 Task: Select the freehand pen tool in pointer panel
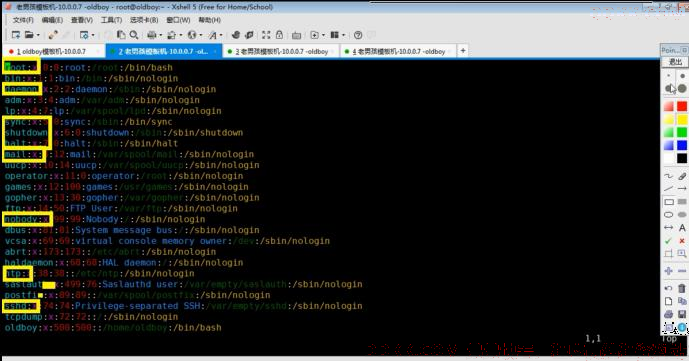click(668, 176)
